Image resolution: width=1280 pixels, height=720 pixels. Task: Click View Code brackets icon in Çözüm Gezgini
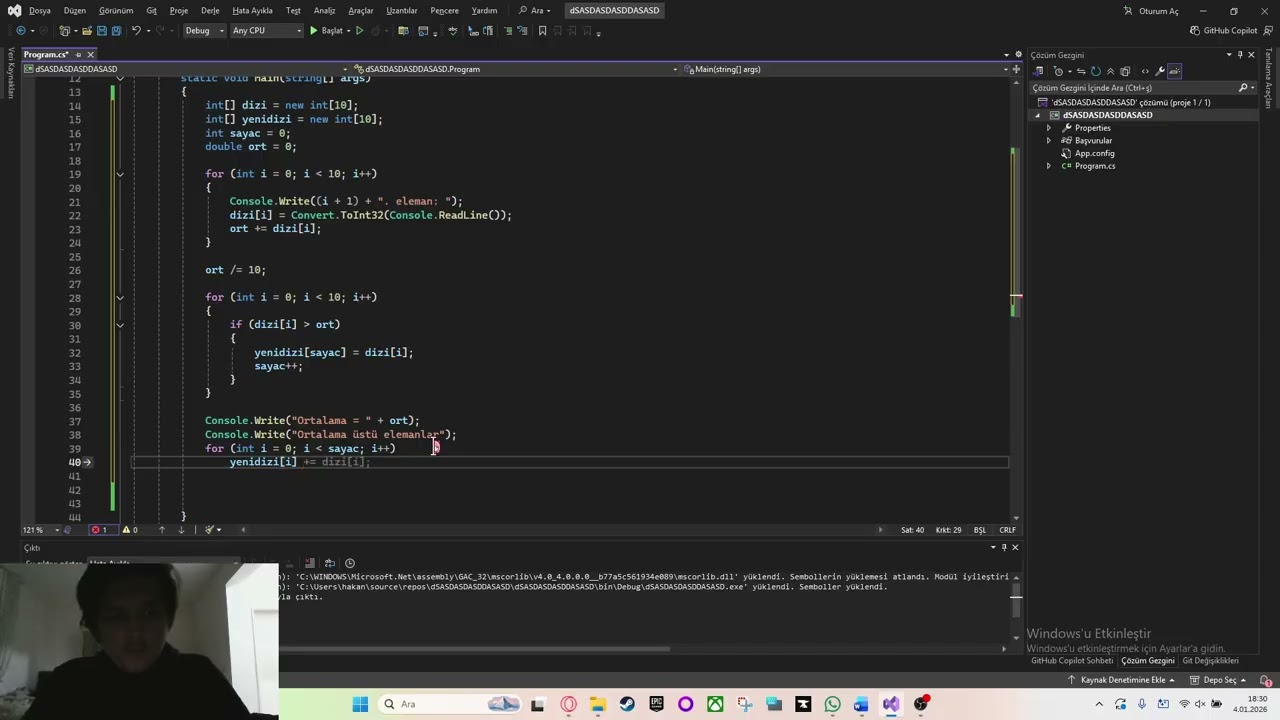[1145, 71]
